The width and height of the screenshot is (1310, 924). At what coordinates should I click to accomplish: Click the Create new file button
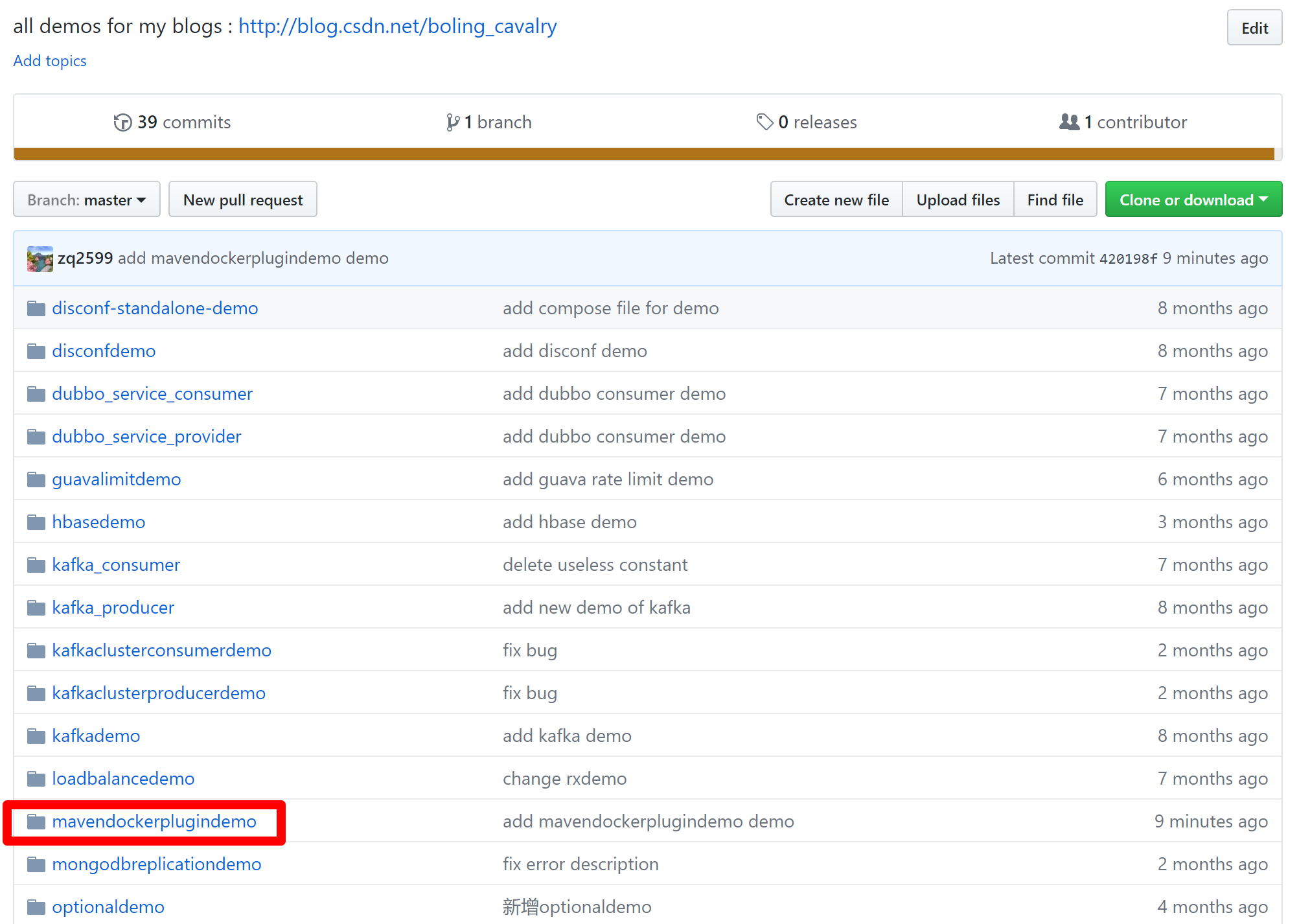click(836, 200)
